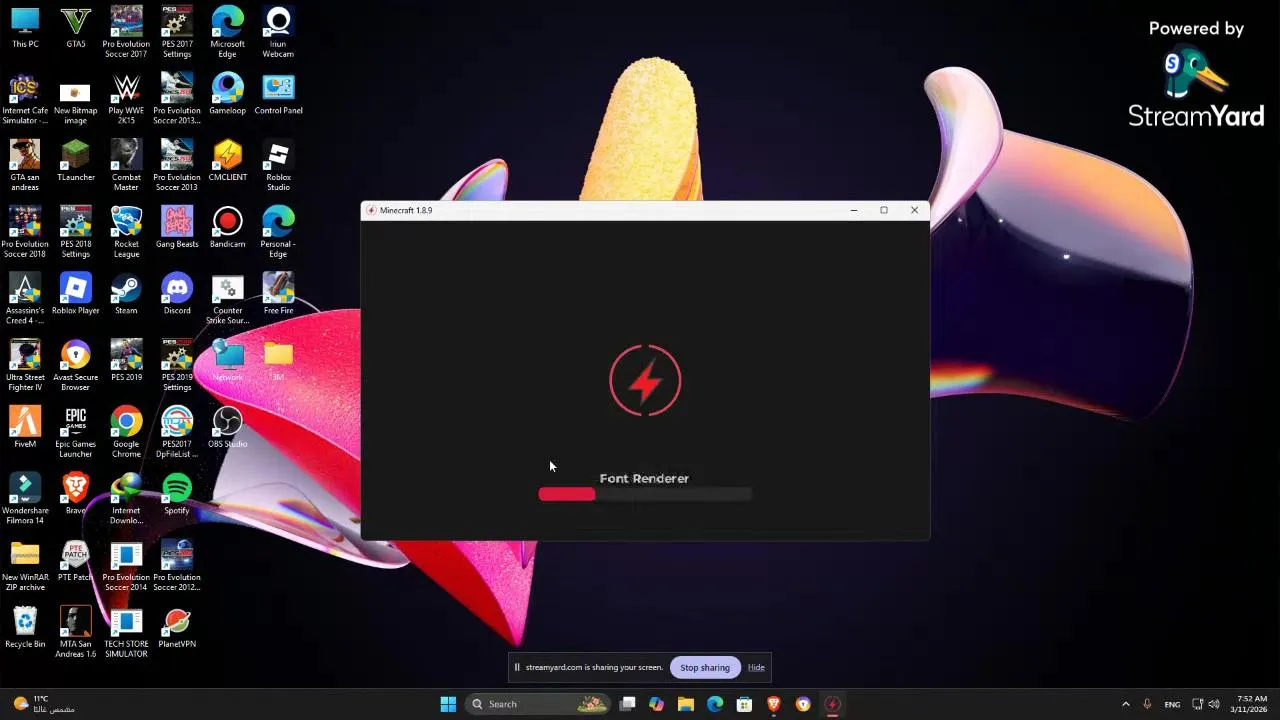1280x720 pixels.
Task: Open the Roblox Player shortcut
Action: 75,294
